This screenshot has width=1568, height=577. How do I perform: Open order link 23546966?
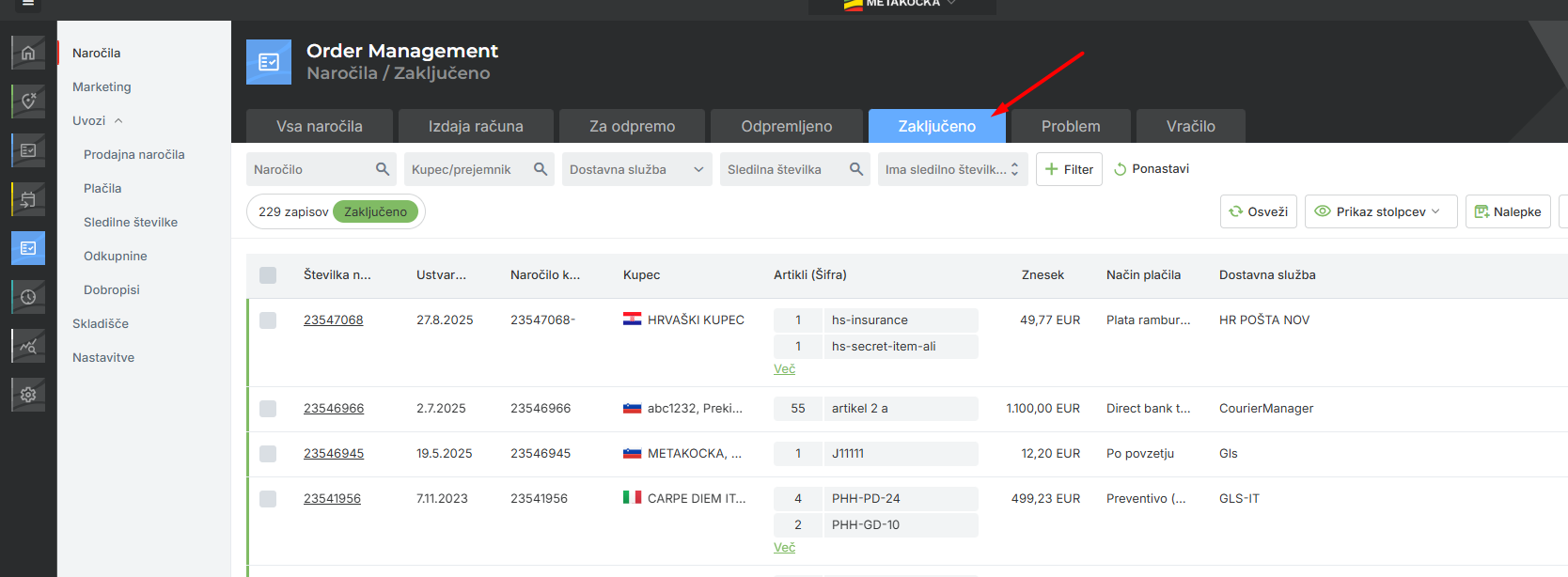tap(334, 408)
